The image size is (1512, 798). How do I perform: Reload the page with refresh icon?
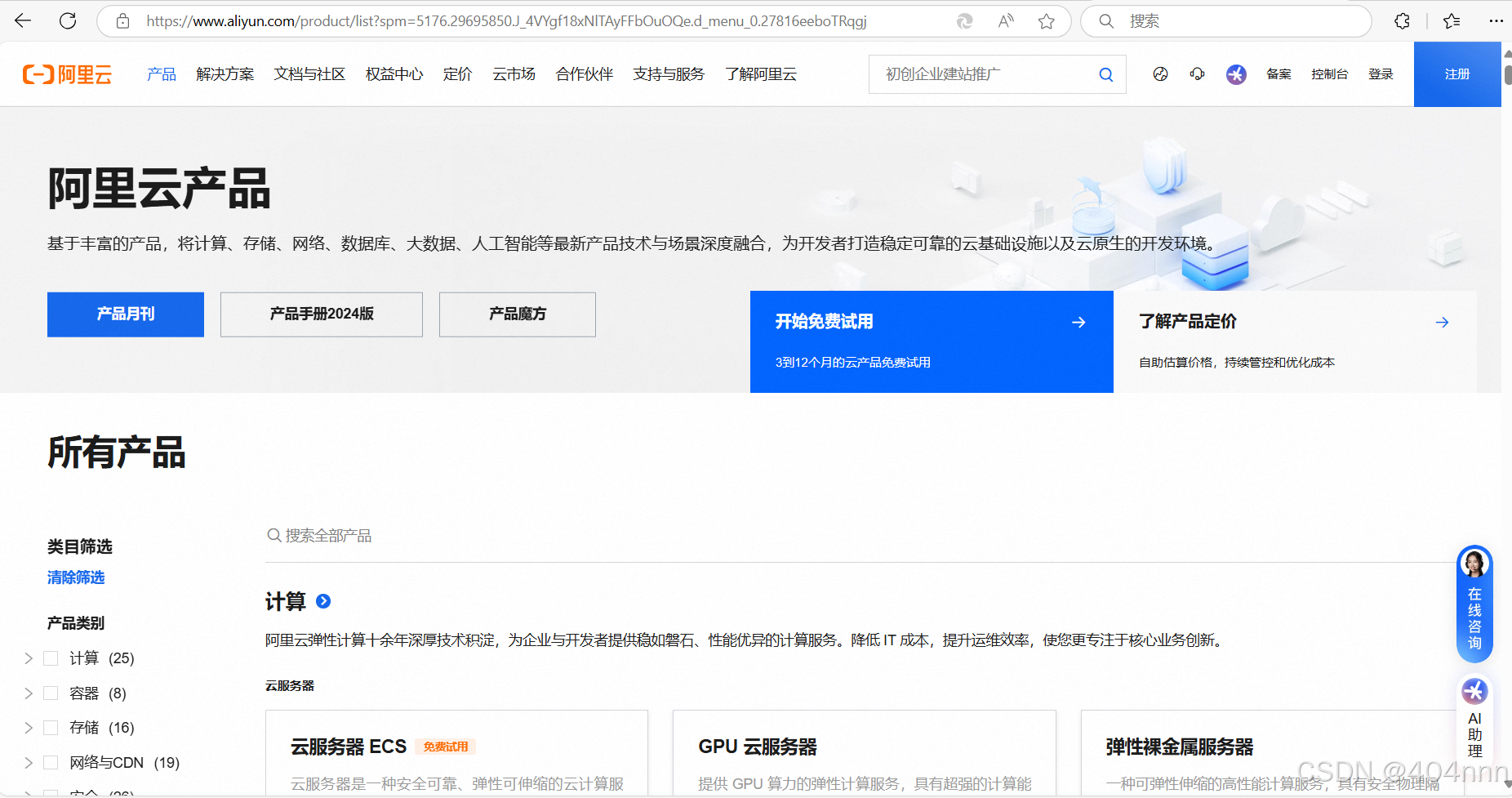(x=68, y=21)
